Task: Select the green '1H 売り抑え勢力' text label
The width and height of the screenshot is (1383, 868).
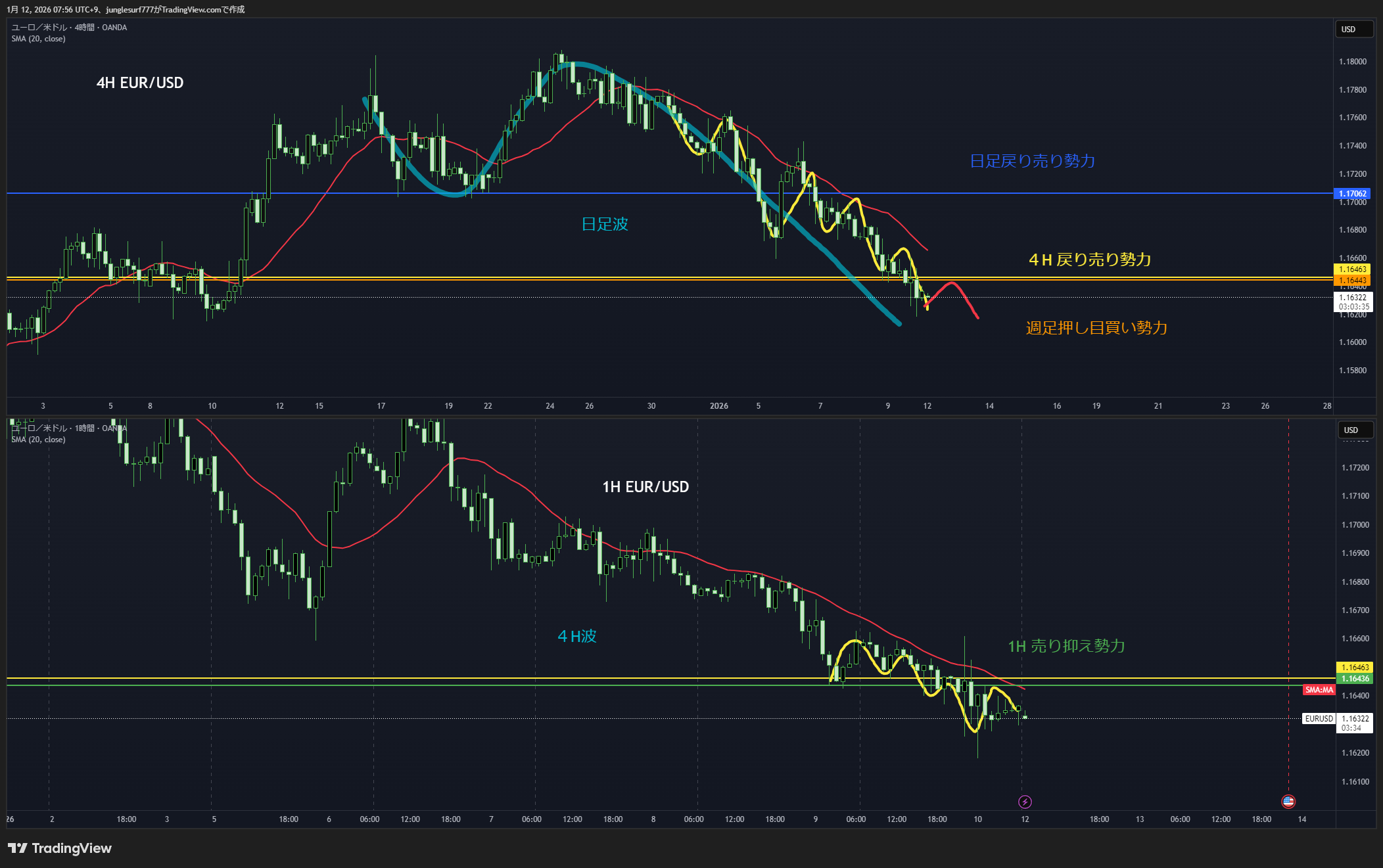Action: coord(1066,646)
